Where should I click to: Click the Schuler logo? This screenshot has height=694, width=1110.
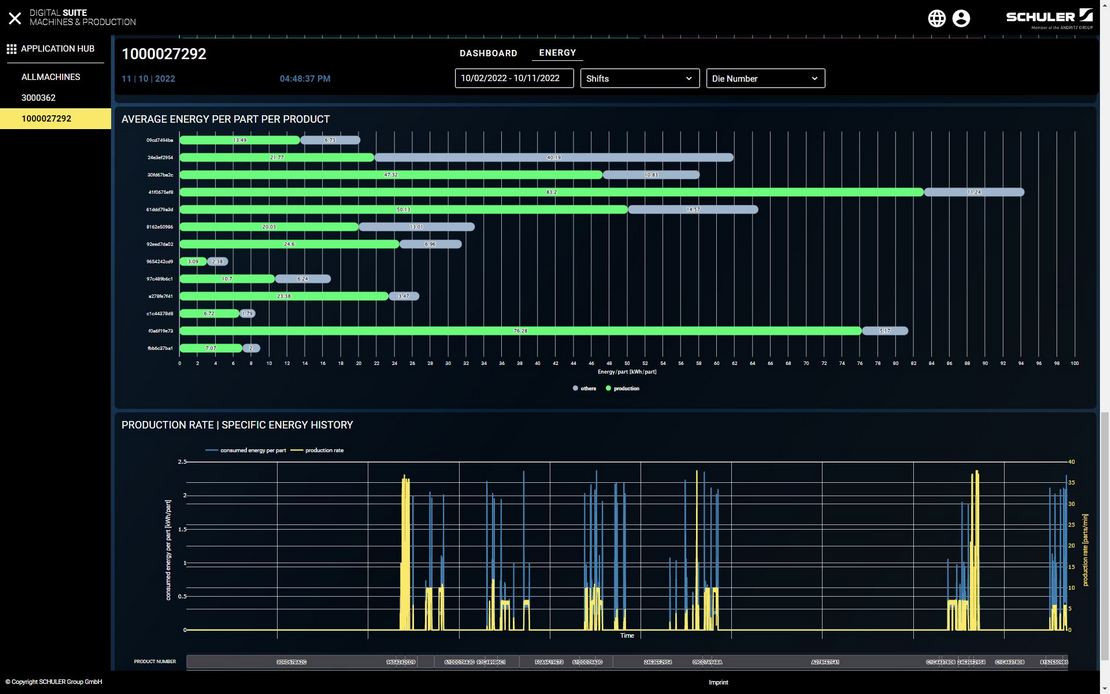(1049, 18)
